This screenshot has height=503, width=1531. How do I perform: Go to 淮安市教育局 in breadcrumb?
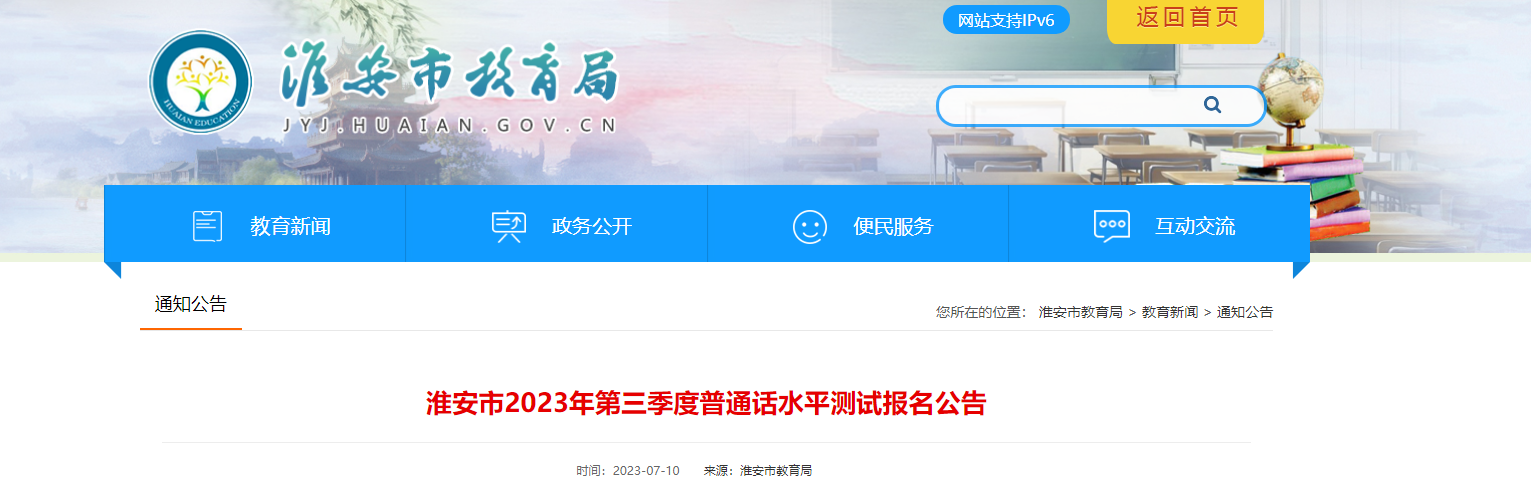click(x=1081, y=312)
